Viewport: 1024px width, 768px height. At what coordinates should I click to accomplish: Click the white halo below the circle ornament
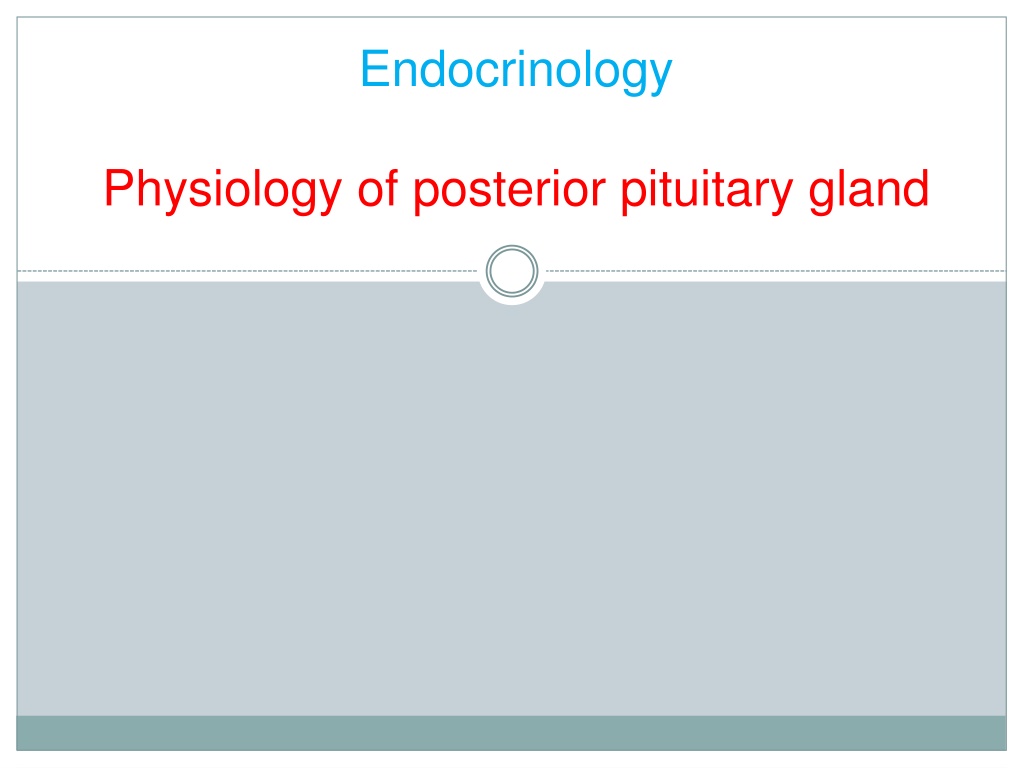click(x=512, y=301)
